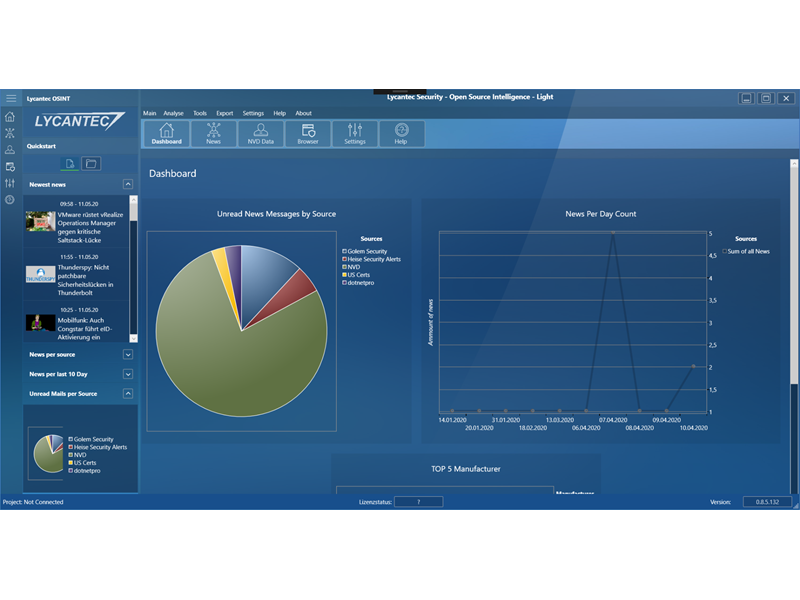Viewport: 800px width, 600px height.
Task: Close the Lycantec Security window
Action: (x=786, y=98)
